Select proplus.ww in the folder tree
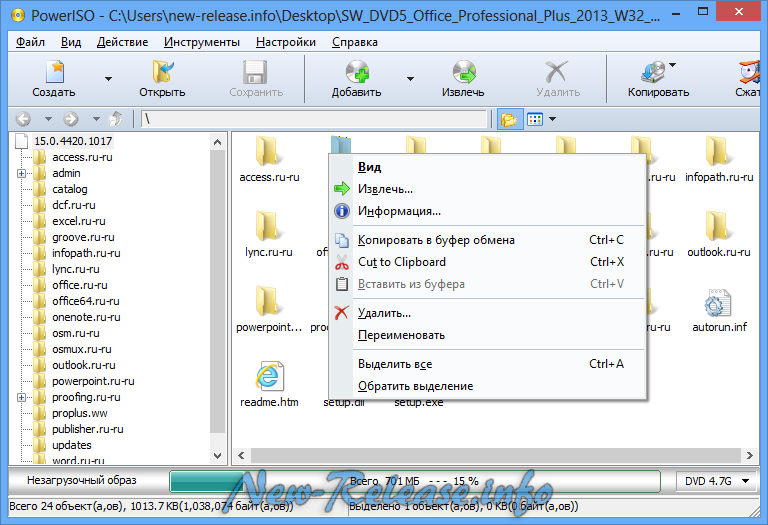Viewport: 768px width, 525px height. [x=80, y=413]
